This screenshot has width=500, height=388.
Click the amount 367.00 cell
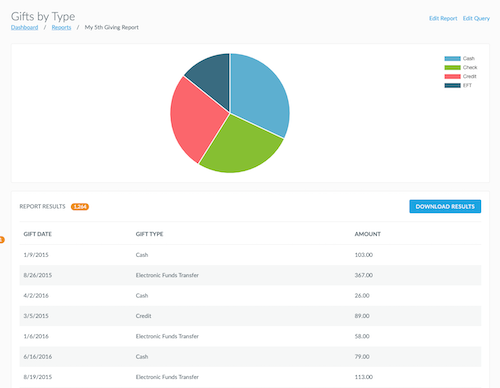(x=364, y=275)
